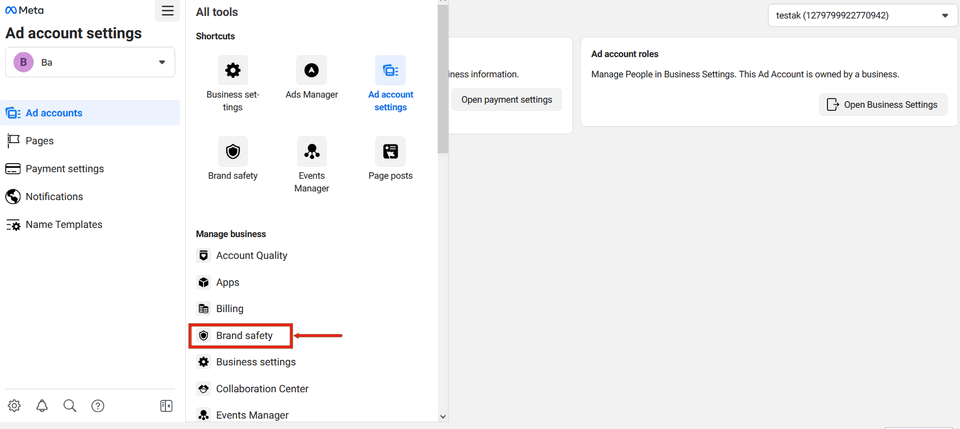Click the Open payment settings button

pyautogui.click(x=506, y=100)
